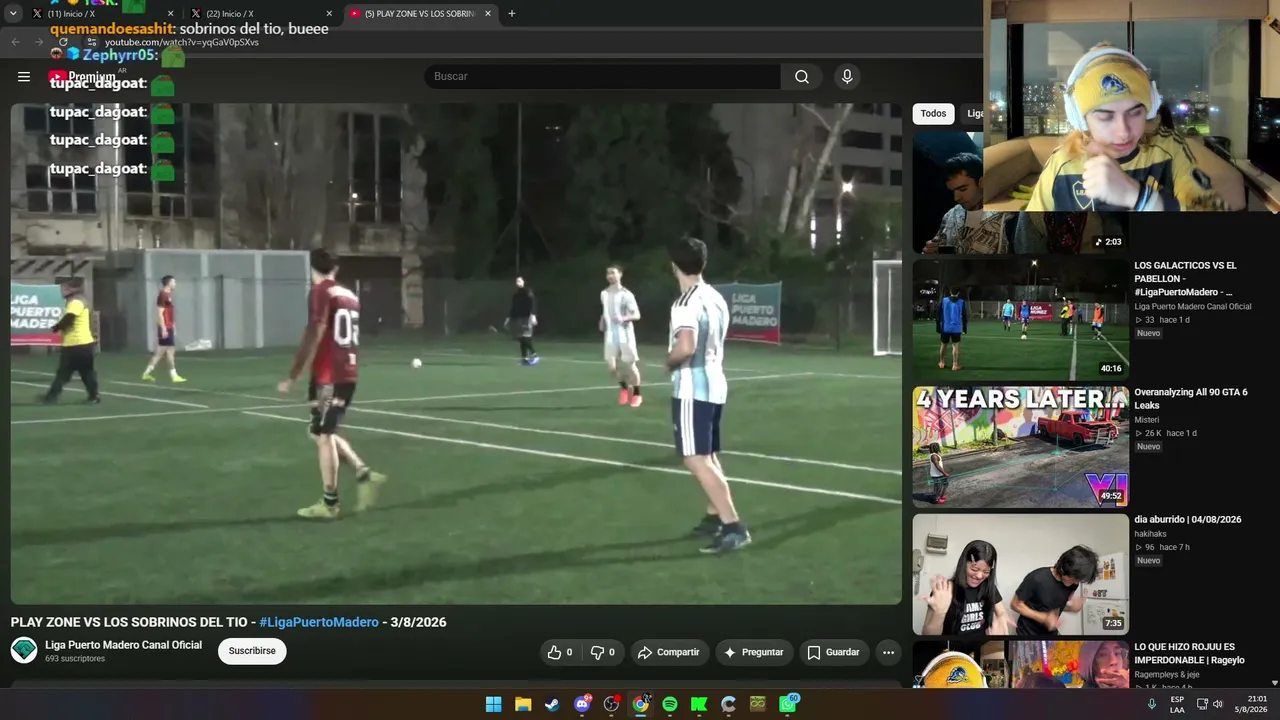This screenshot has width=1280, height=720.
Task: Open the Rageylo Rojuu video thumbnail
Action: click(1020, 664)
